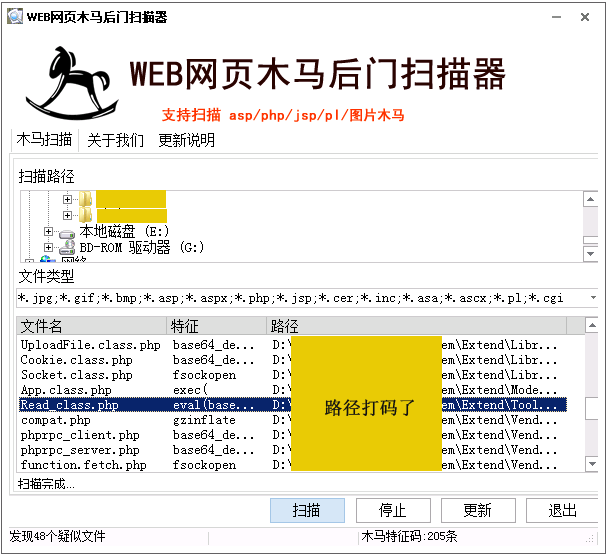Click the first highlighted folder icon

pyautogui.click(x=86, y=199)
